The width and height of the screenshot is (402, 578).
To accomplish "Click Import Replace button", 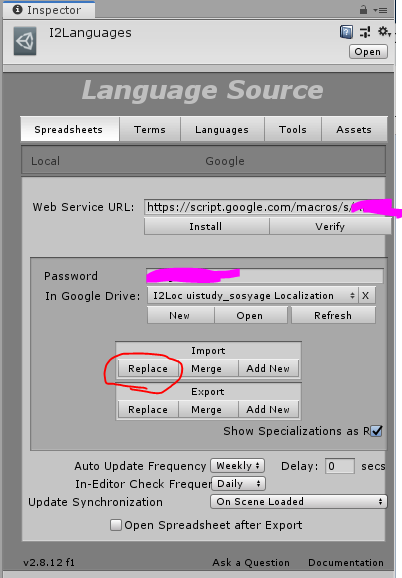I will click(x=148, y=369).
